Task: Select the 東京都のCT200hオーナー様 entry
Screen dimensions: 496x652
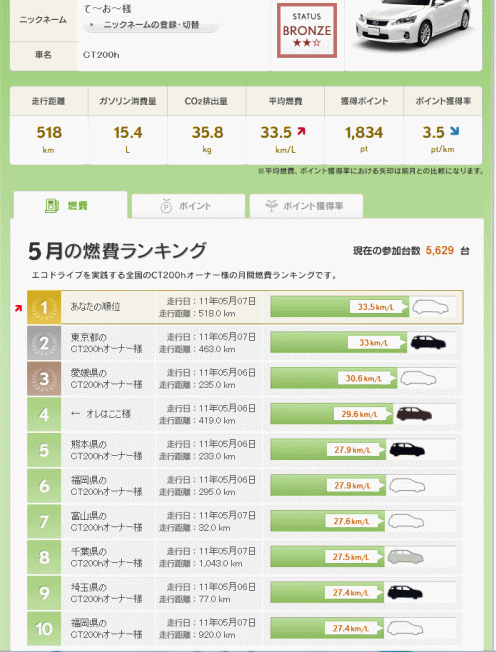Action: click(106, 343)
